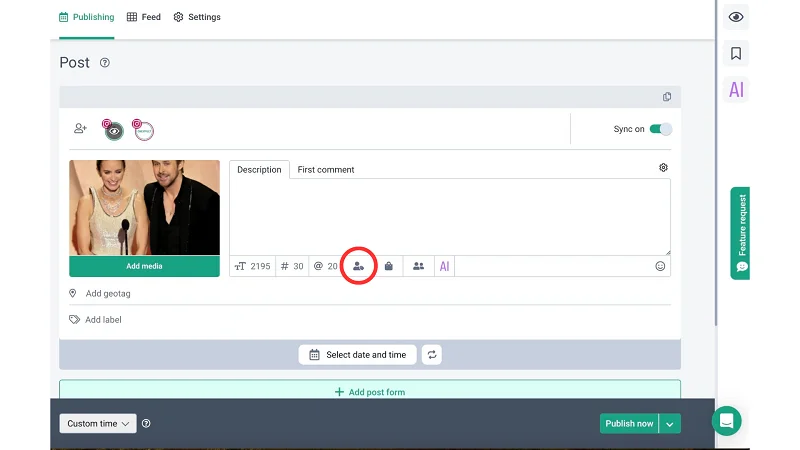800x450 pixels.
Task: Click the copy post icon
Action: click(667, 97)
